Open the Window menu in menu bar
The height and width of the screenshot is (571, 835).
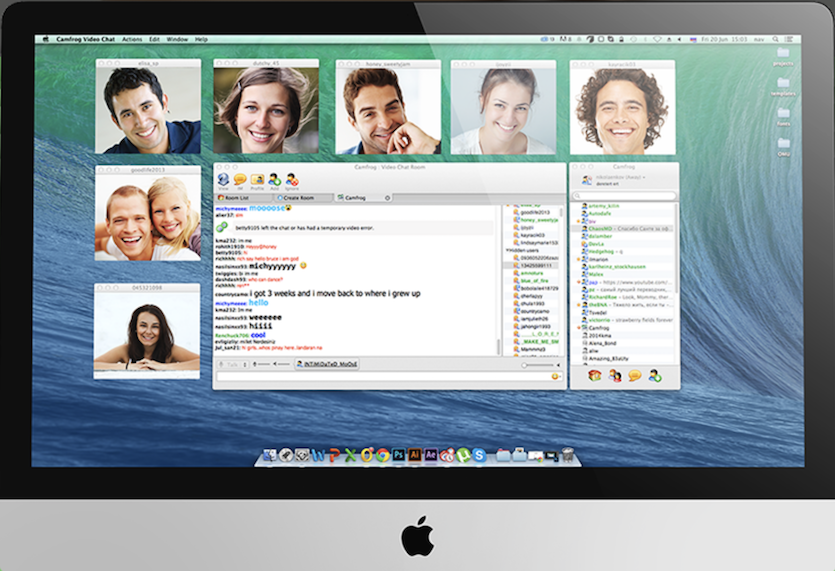click(177, 39)
